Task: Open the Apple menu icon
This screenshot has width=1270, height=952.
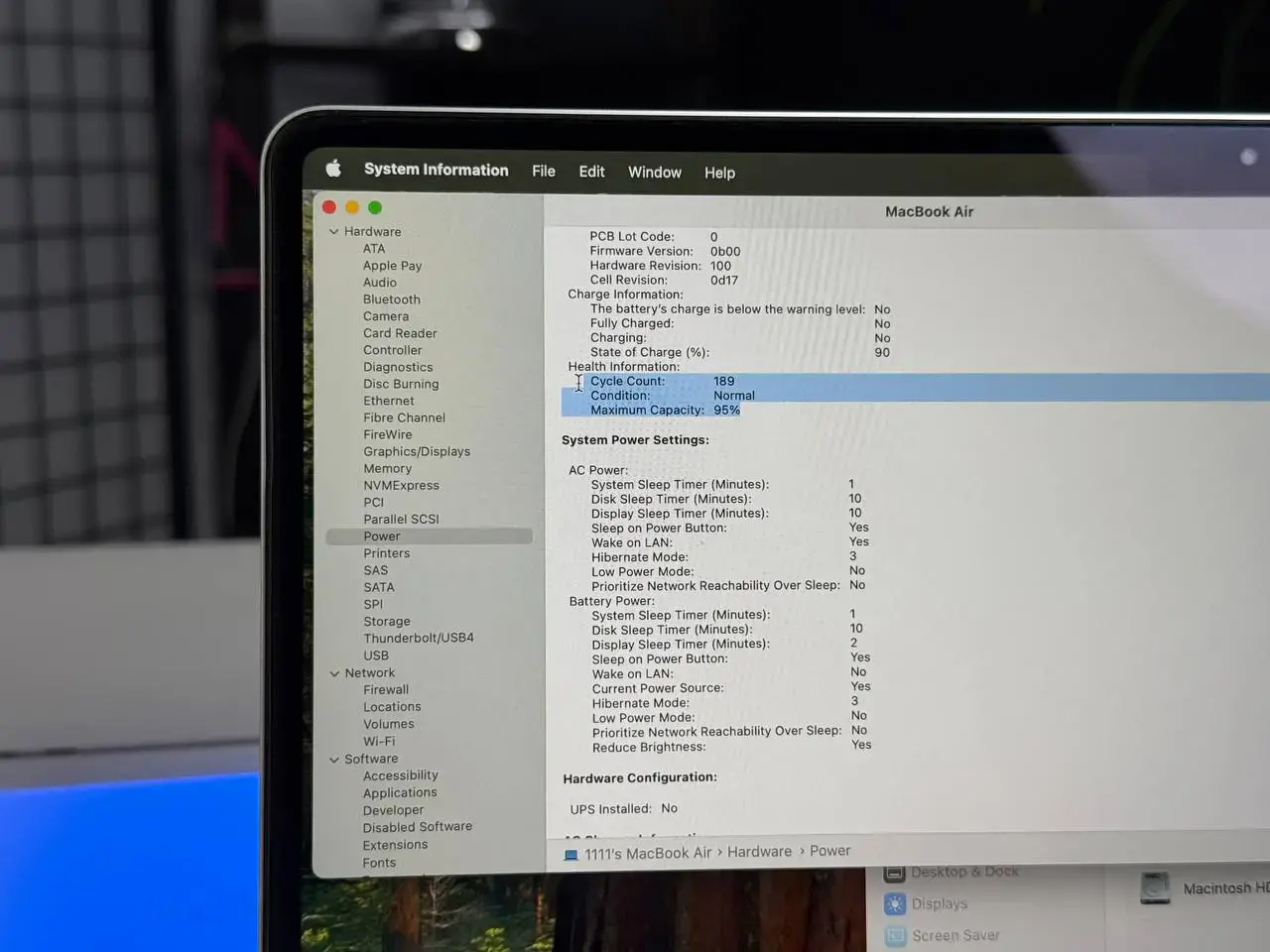Action: coord(333,169)
